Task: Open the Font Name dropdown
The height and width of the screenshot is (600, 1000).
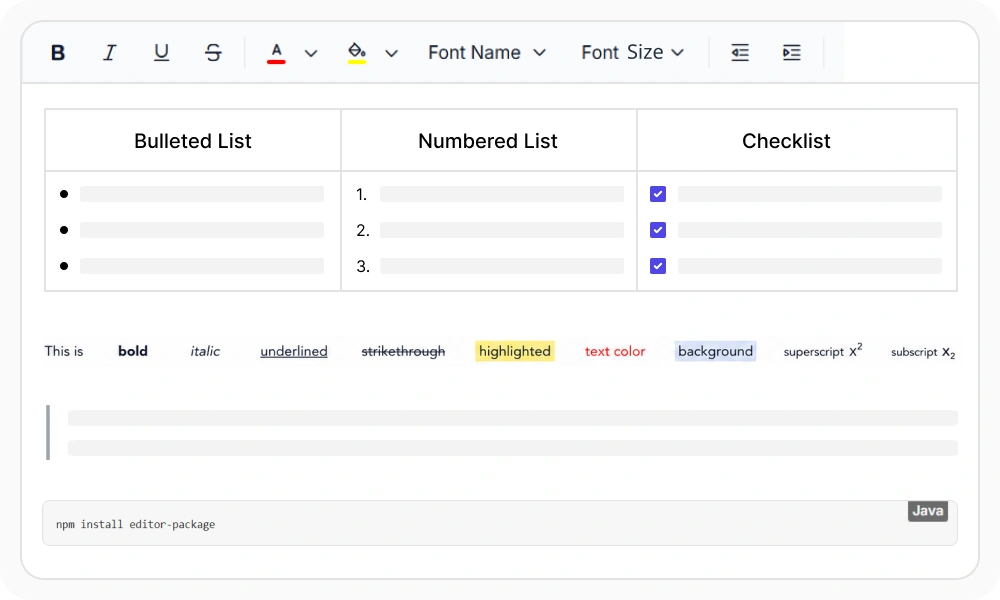Action: 487,52
